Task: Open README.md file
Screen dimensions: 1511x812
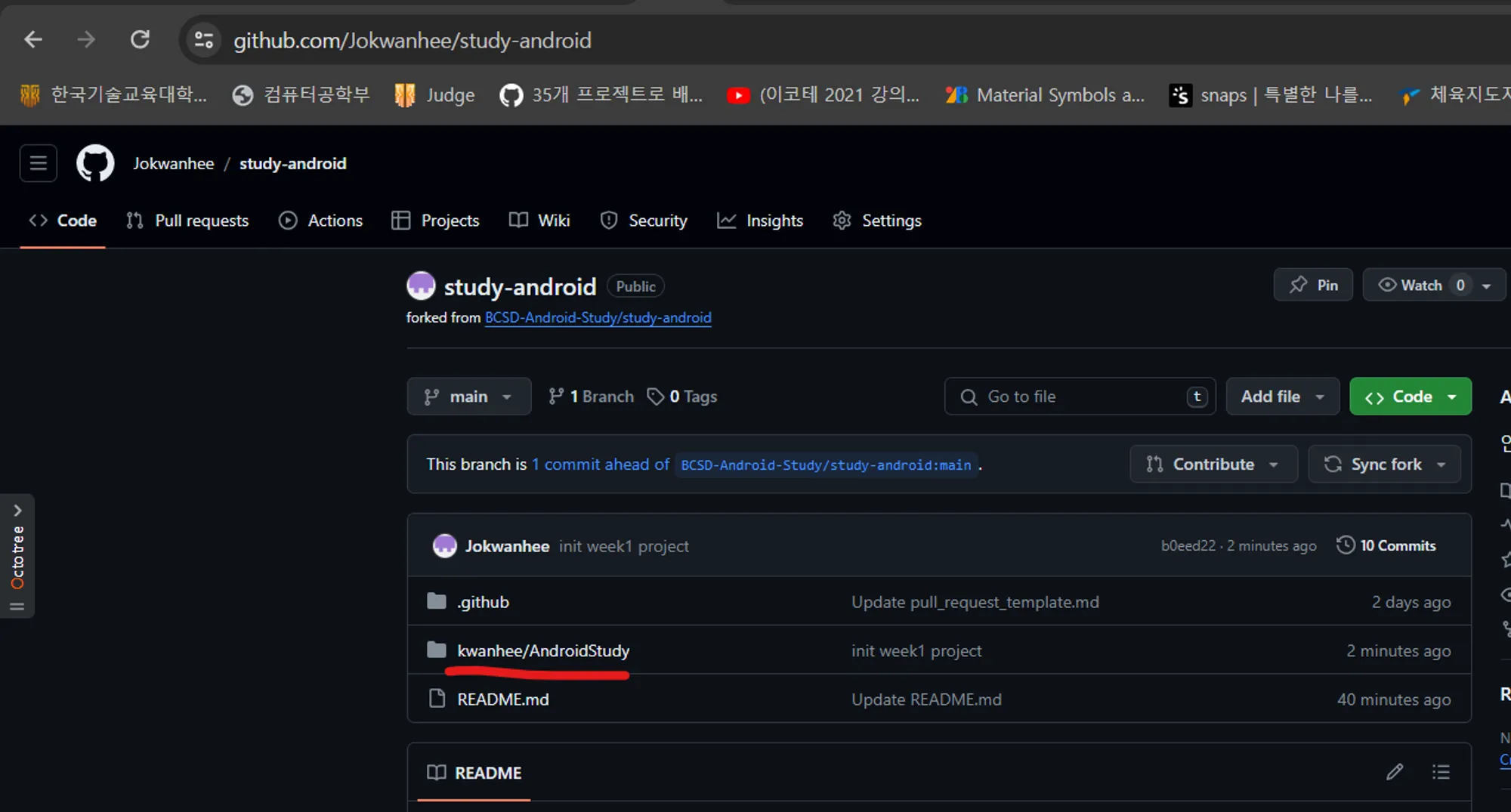Action: click(x=503, y=699)
